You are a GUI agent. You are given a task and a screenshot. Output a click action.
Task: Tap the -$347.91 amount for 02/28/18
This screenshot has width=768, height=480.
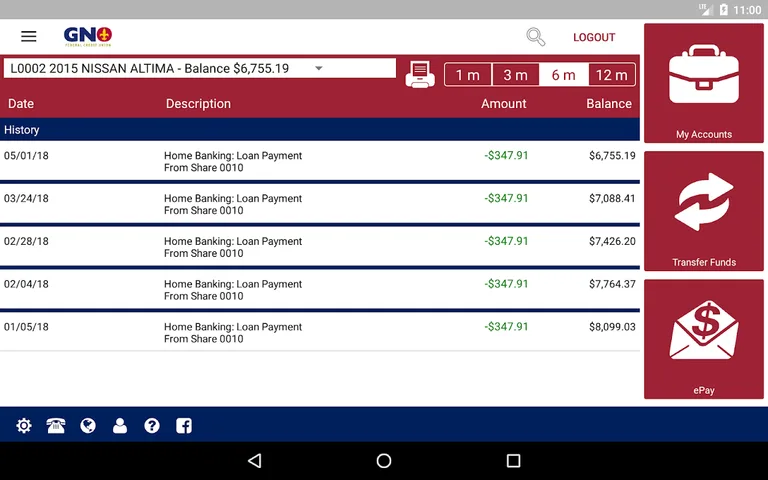point(506,241)
